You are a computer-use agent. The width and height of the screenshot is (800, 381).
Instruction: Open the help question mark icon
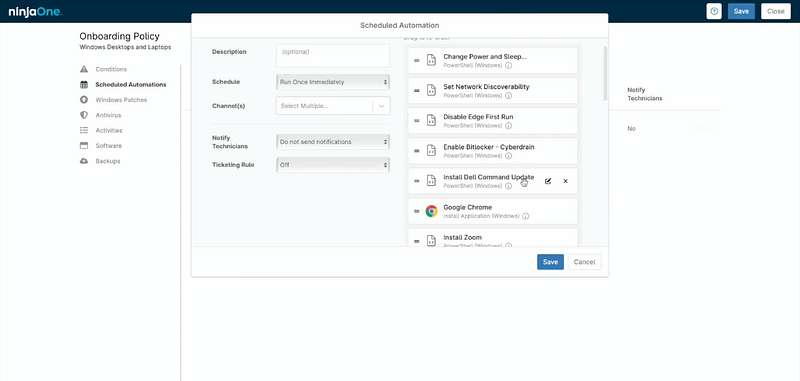tap(714, 11)
